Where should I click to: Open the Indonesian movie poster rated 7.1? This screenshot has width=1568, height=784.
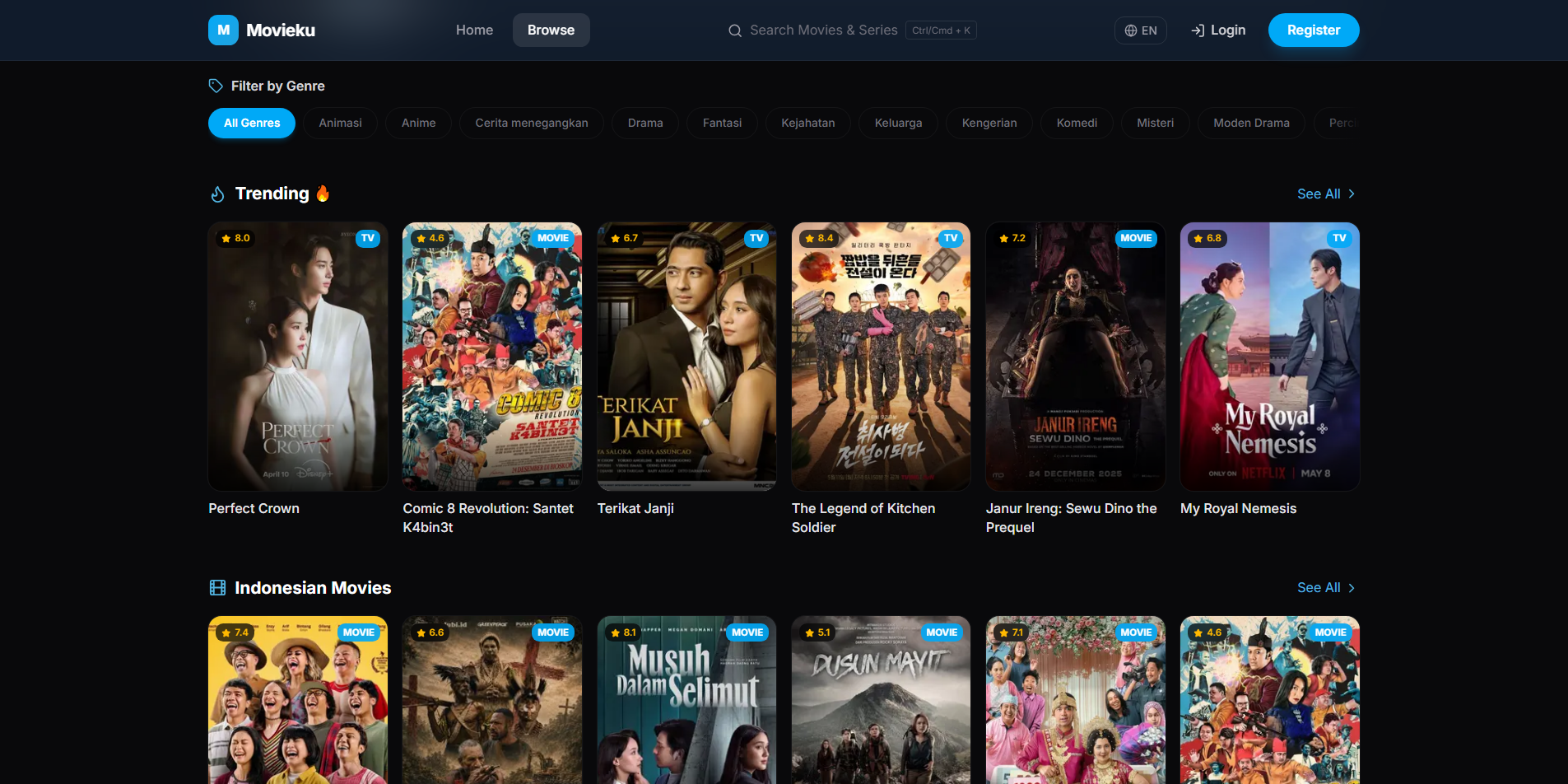click(1075, 700)
